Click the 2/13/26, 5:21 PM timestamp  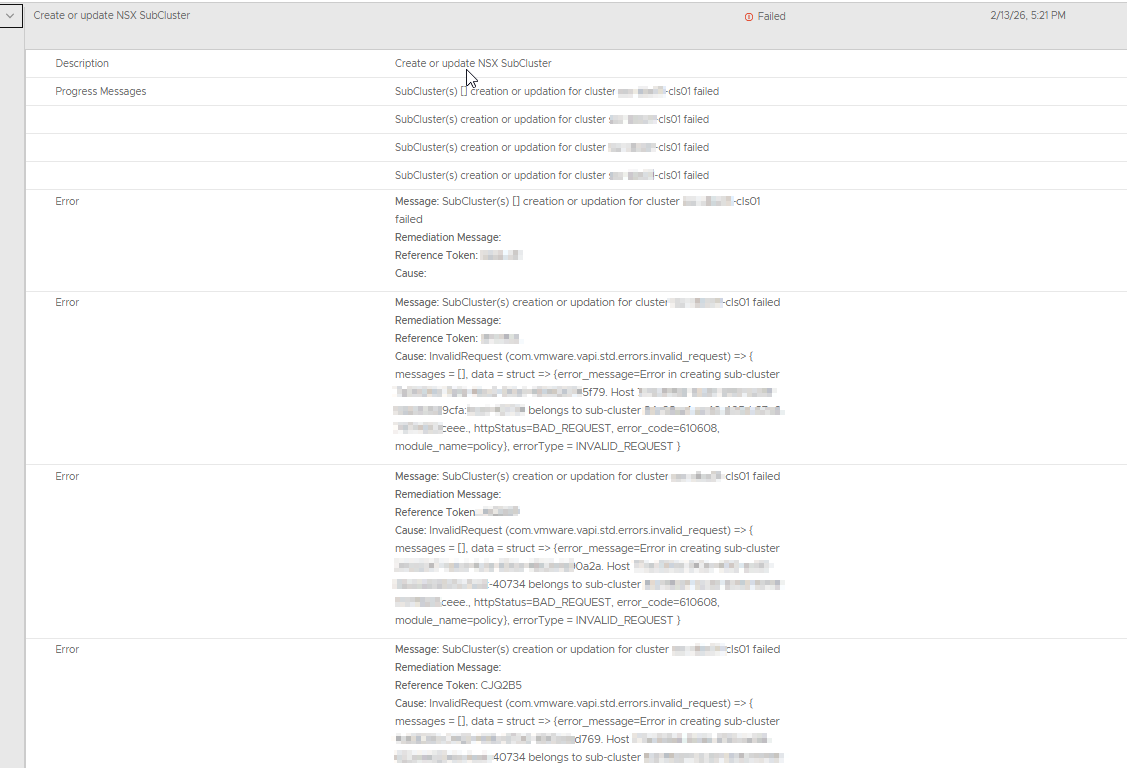coord(1025,16)
